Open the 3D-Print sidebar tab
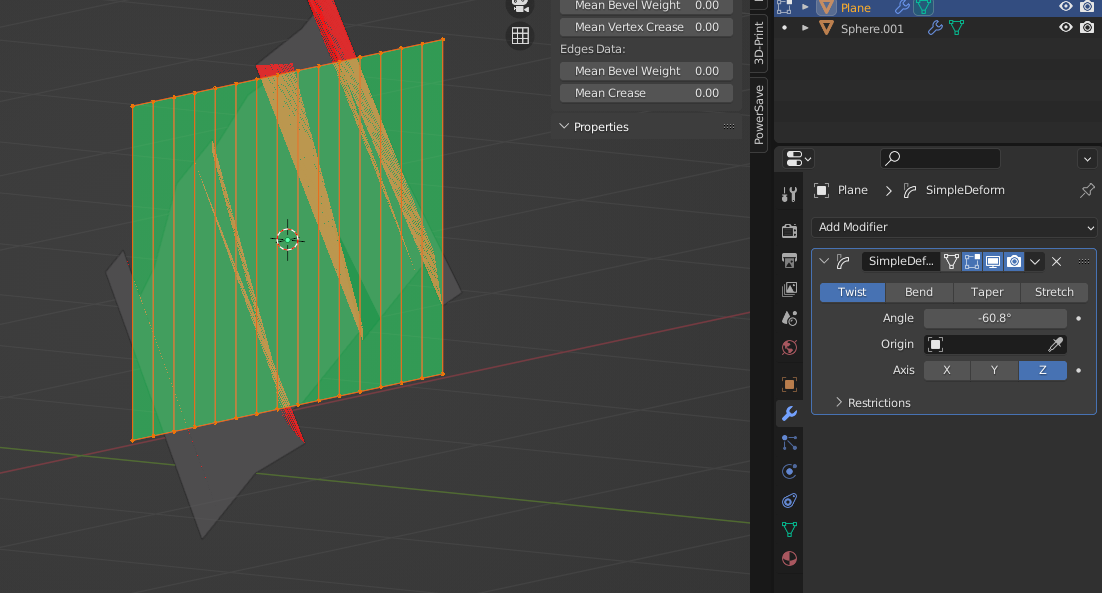The width and height of the screenshot is (1102, 593). point(759,41)
